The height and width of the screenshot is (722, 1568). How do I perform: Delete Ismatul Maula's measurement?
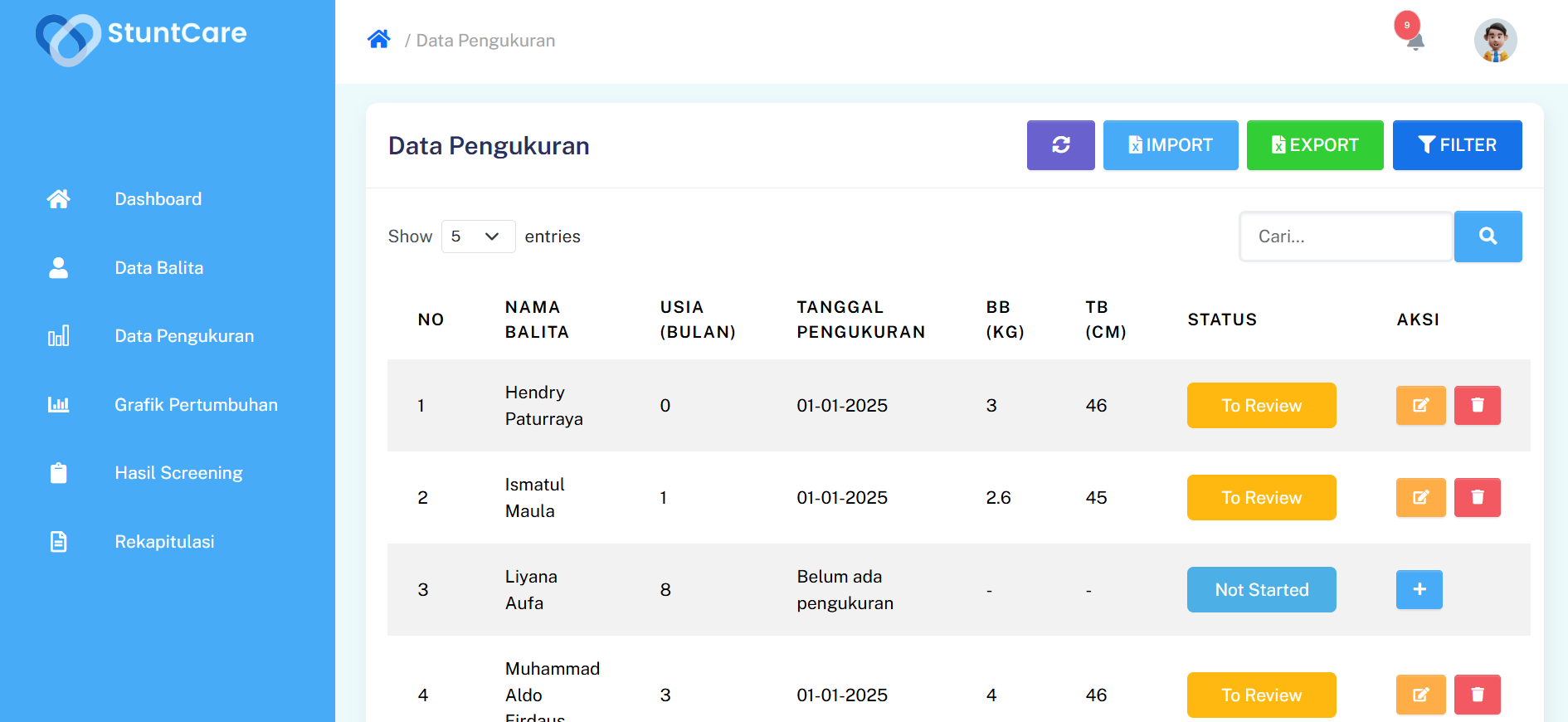point(1477,498)
